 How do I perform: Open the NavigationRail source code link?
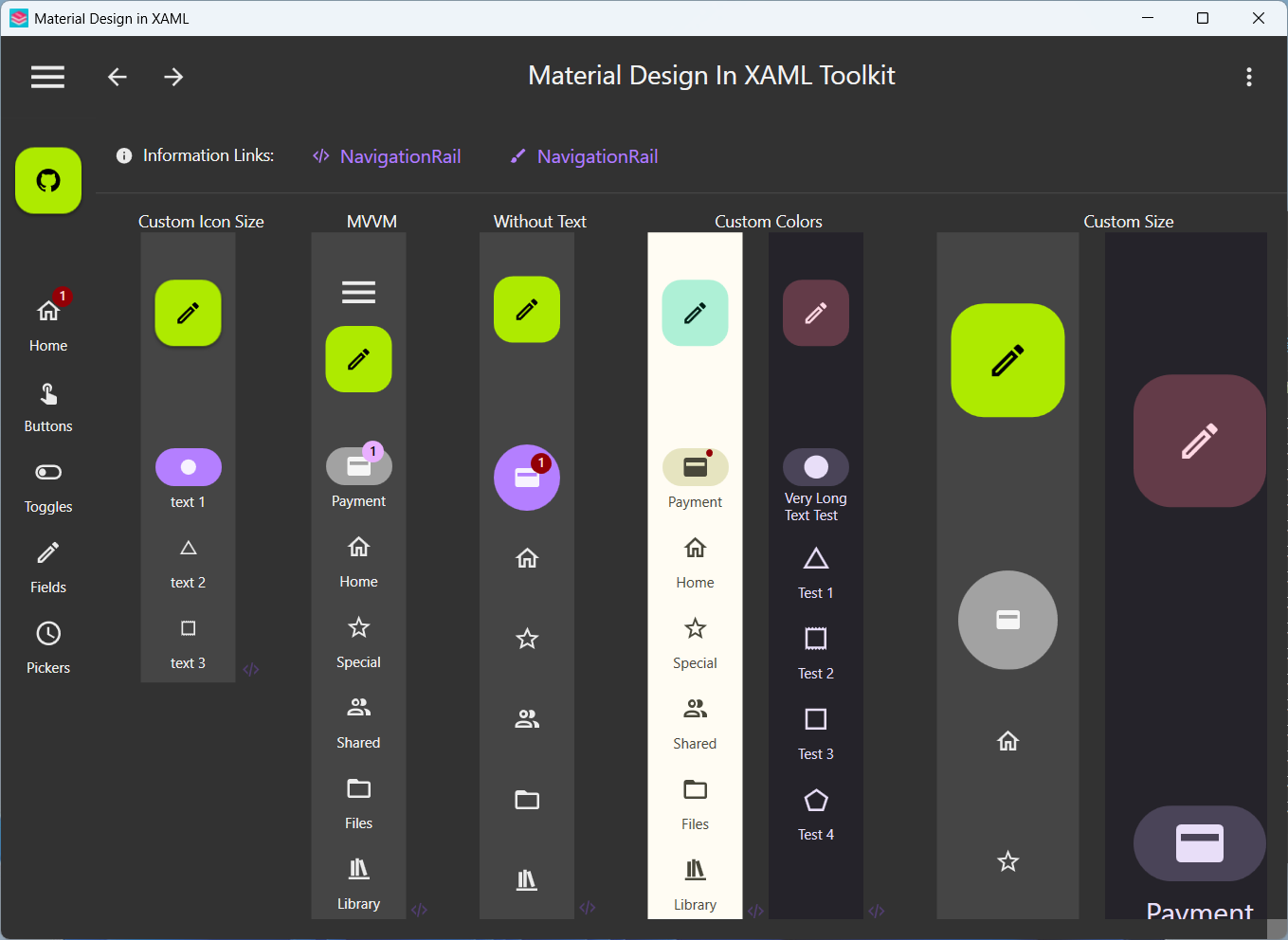(387, 156)
